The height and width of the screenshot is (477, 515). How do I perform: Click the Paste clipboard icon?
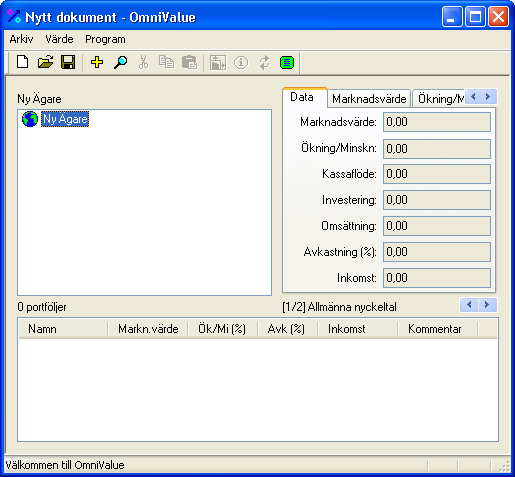pyautogui.click(x=189, y=62)
